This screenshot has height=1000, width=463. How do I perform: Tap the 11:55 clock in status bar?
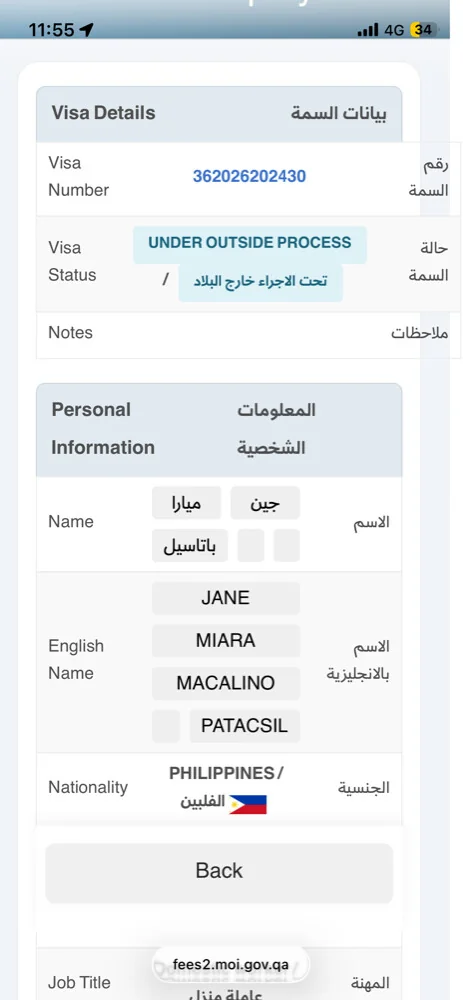(x=51, y=29)
